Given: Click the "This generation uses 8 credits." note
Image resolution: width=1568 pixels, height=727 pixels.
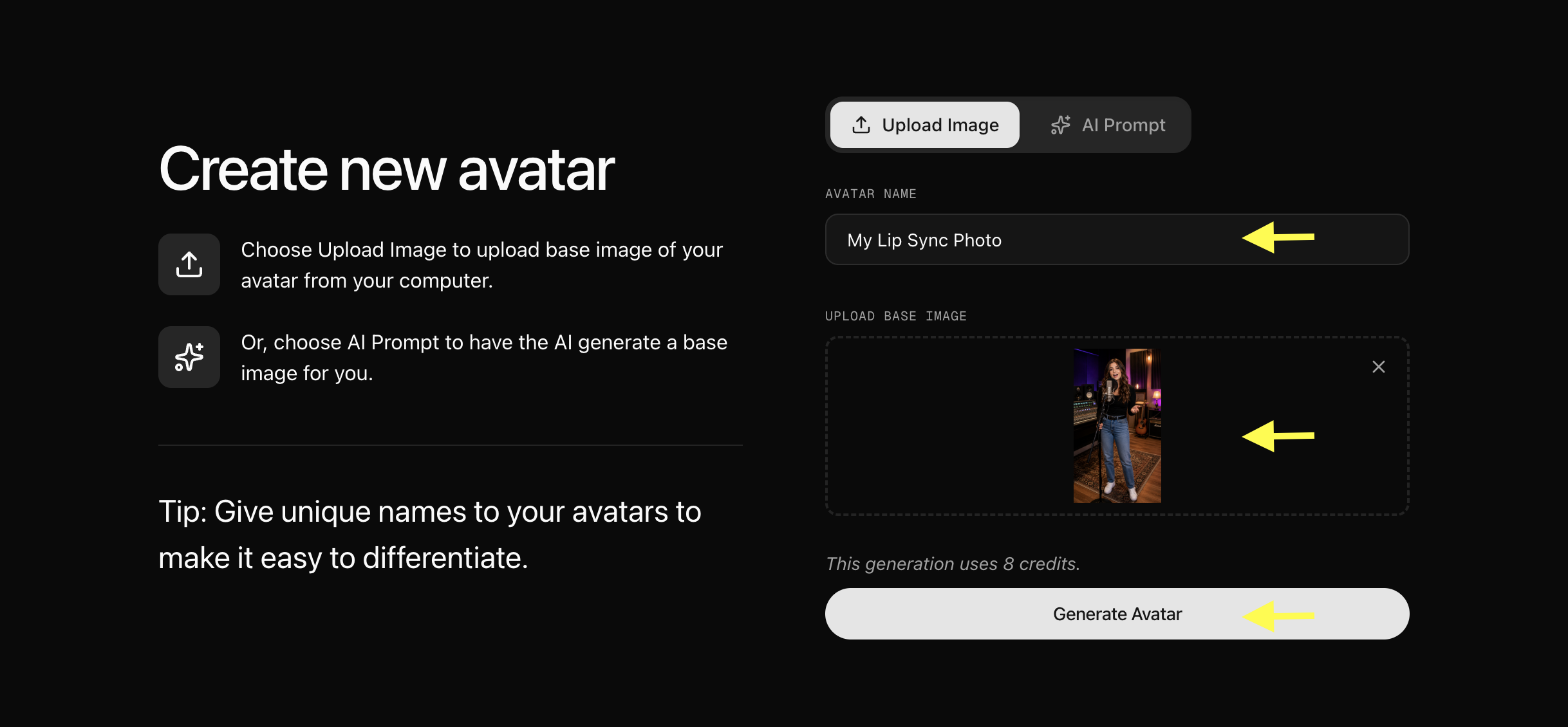Looking at the screenshot, I should (953, 564).
